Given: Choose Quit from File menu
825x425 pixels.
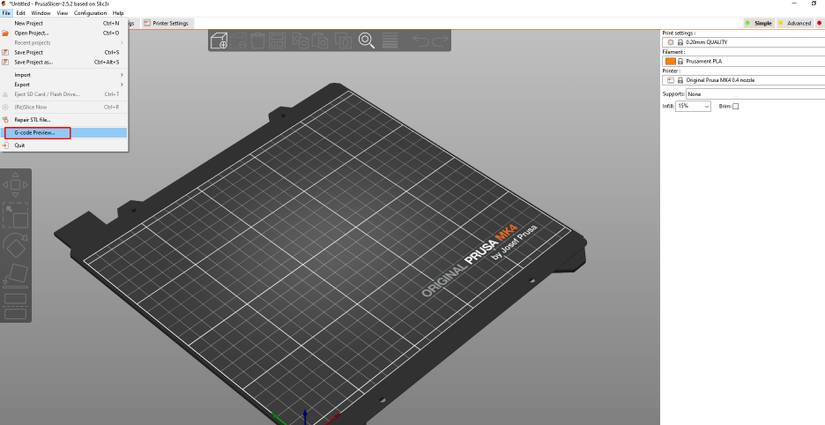Looking at the screenshot, I should point(64,145).
